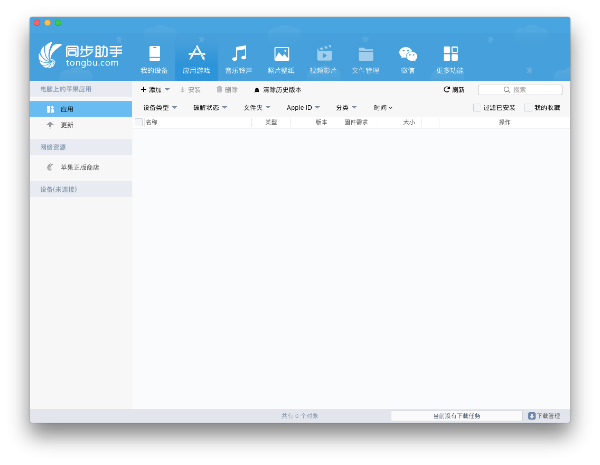Screen dimensions: 600x465
Task: Toggle the filter installed apps checkbox
Action: coord(477,108)
